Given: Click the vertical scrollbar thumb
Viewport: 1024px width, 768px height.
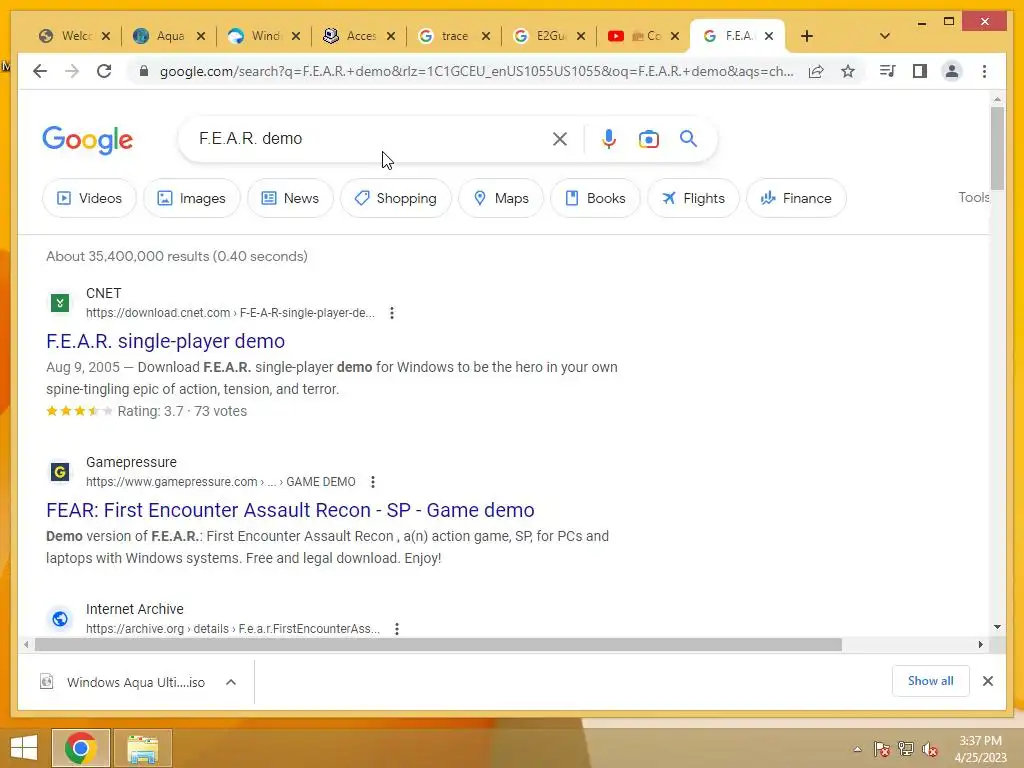Looking at the screenshot, I should coord(997,148).
